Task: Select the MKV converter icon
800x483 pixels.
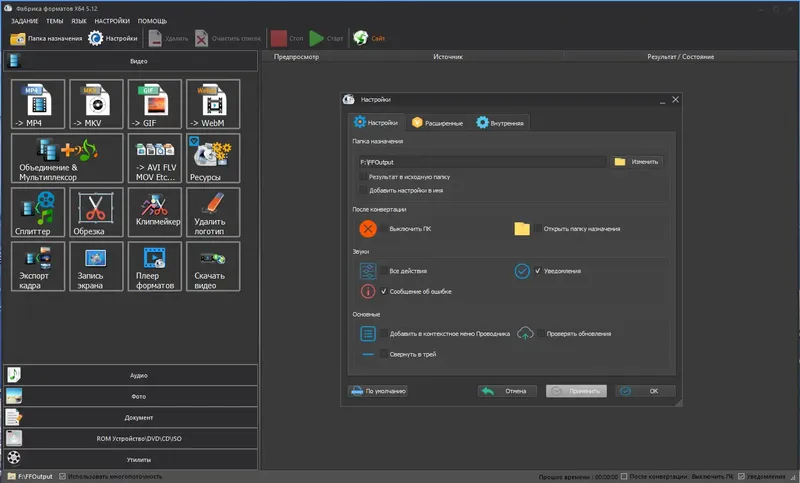Action: pos(96,104)
